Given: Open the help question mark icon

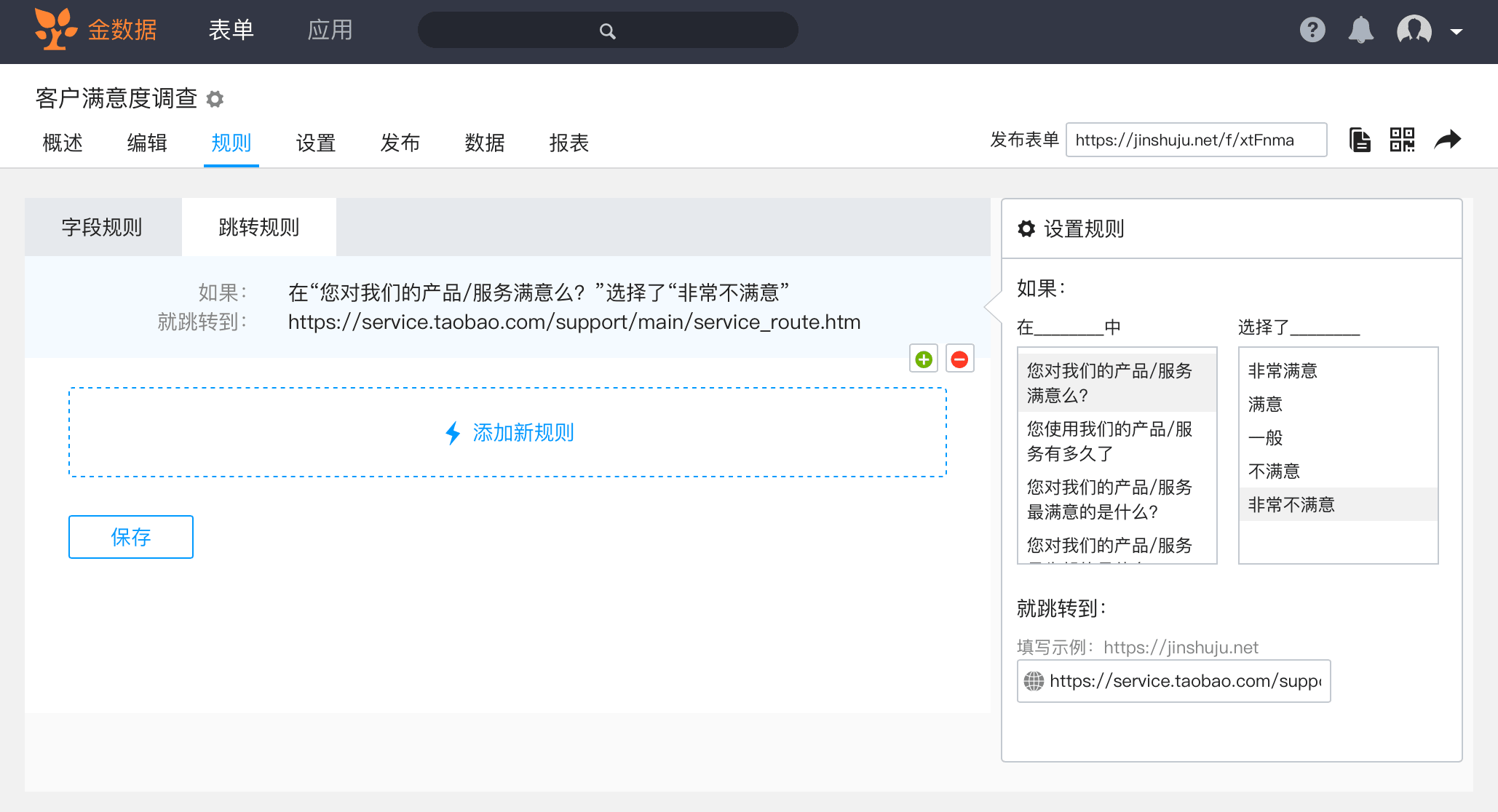Looking at the screenshot, I should [x=1312, y=31].
